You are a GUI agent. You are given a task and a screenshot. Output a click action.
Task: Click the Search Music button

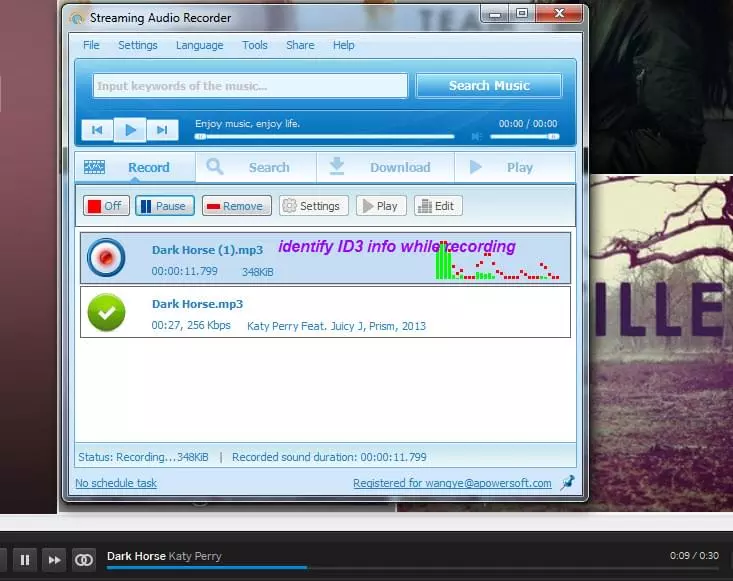[489, 86]
